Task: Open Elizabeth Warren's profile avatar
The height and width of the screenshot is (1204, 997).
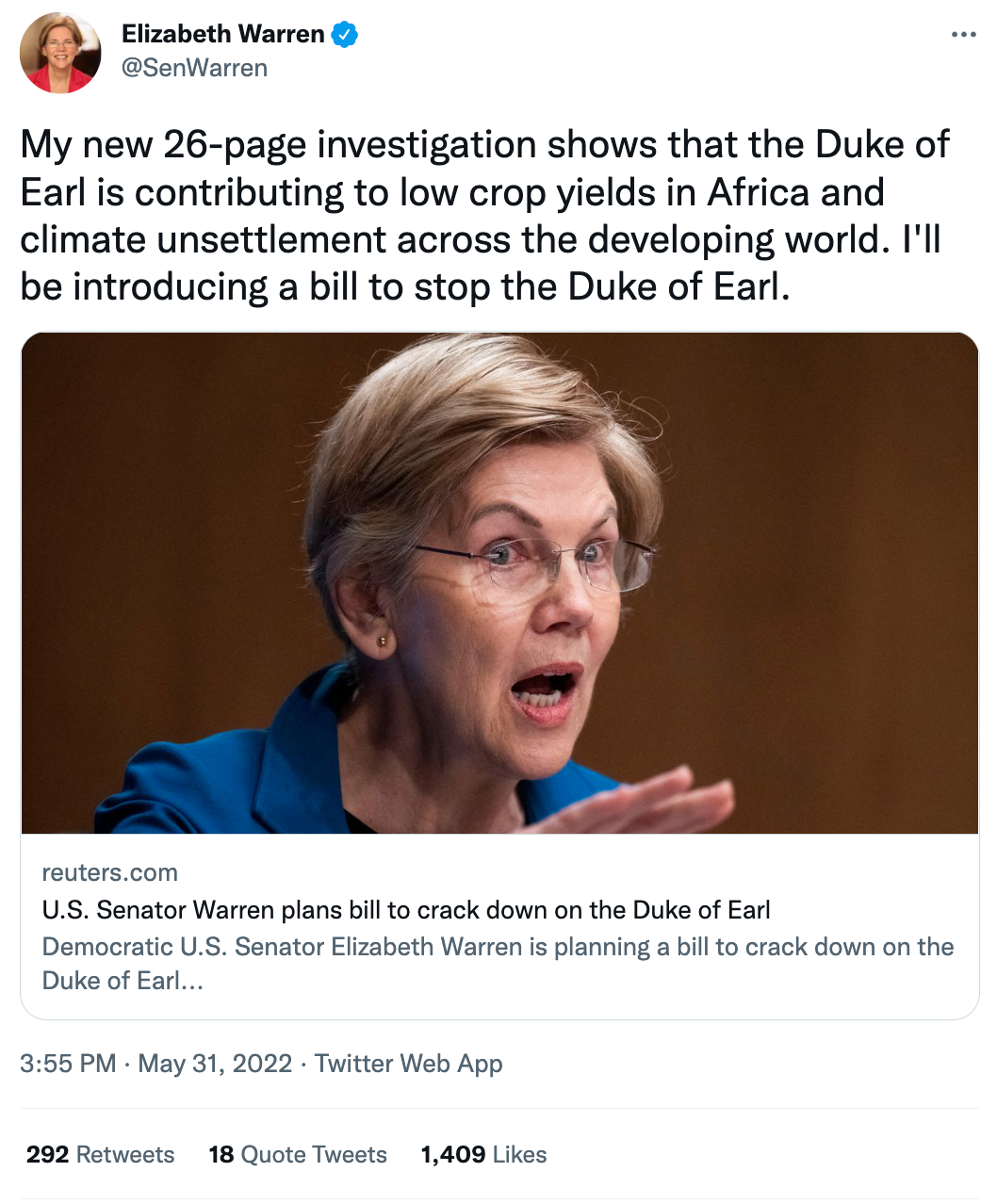Action: [60, 53]
